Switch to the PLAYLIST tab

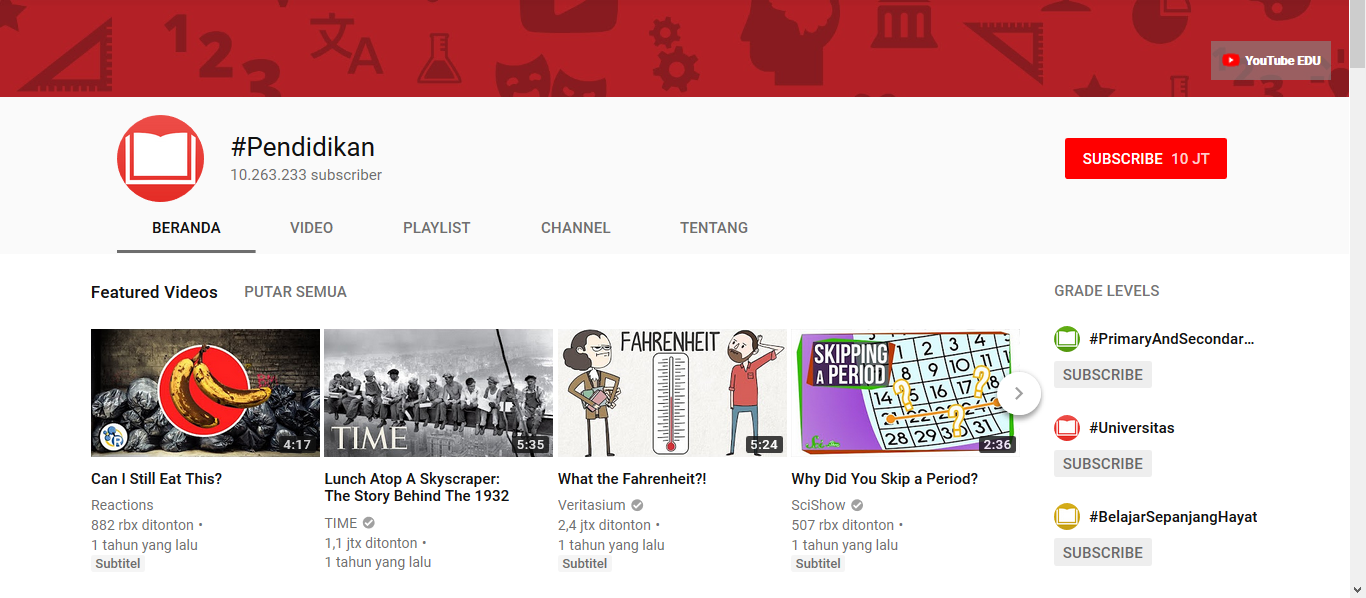pos(436,227)
